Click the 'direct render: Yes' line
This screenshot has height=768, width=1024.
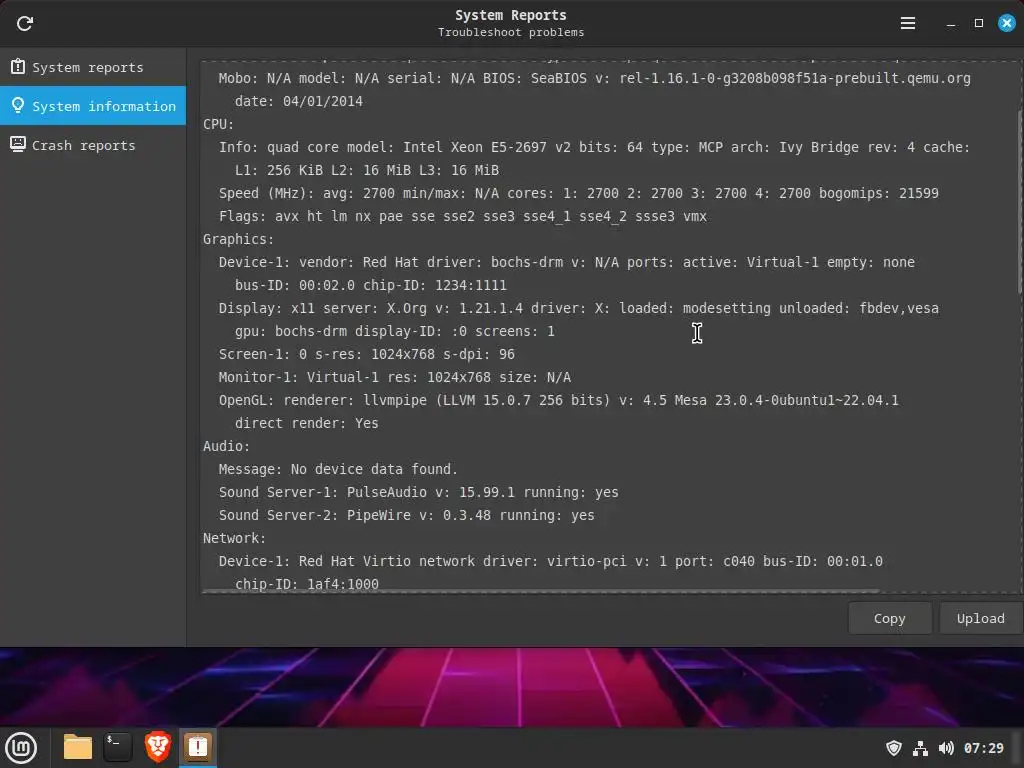click(307, 423)
